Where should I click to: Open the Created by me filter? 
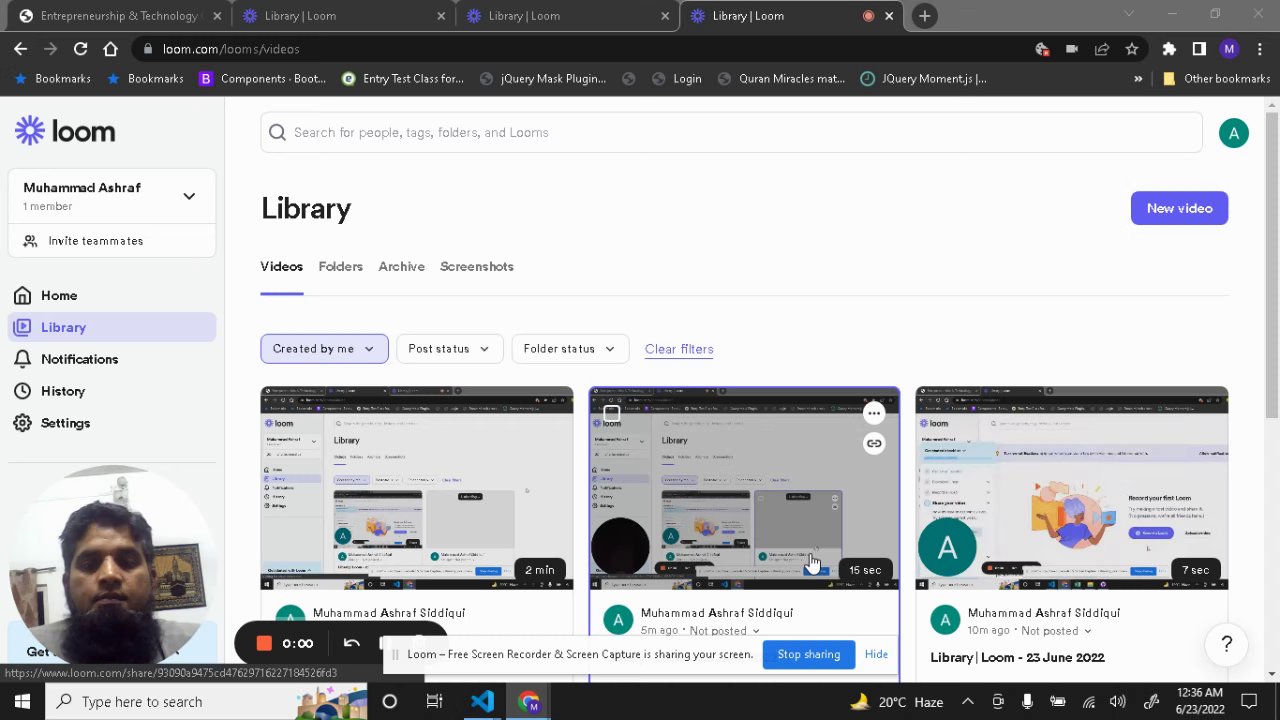324,349
